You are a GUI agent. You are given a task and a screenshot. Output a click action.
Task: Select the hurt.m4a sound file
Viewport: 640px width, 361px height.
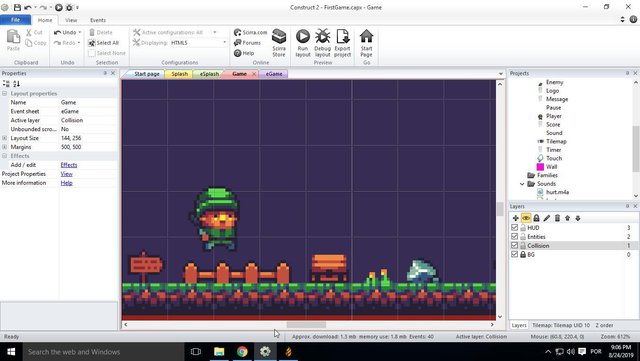click(557, 192)
